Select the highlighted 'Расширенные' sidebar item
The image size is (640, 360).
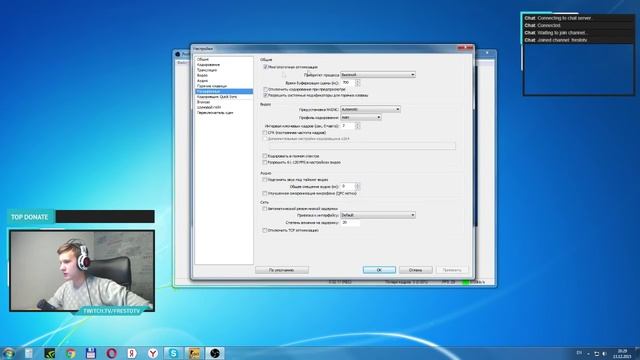[x=224, y=91]
